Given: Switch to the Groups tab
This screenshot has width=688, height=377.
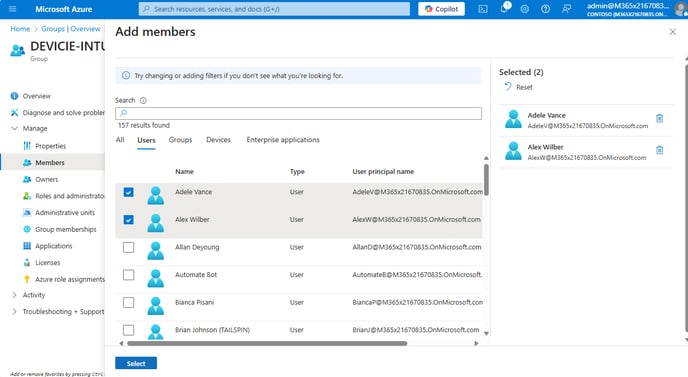Looking at the screenshot, I should [180, 140].
